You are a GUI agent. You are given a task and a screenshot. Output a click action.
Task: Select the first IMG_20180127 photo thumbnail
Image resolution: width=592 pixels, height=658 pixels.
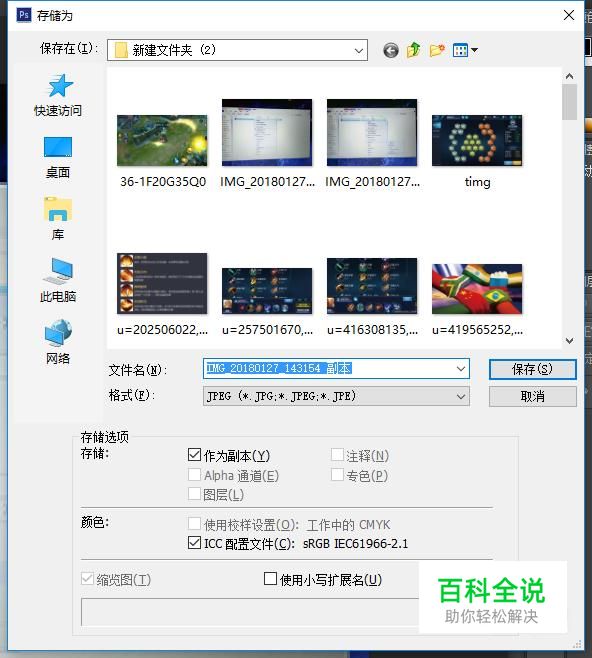[x=267, y=133]
